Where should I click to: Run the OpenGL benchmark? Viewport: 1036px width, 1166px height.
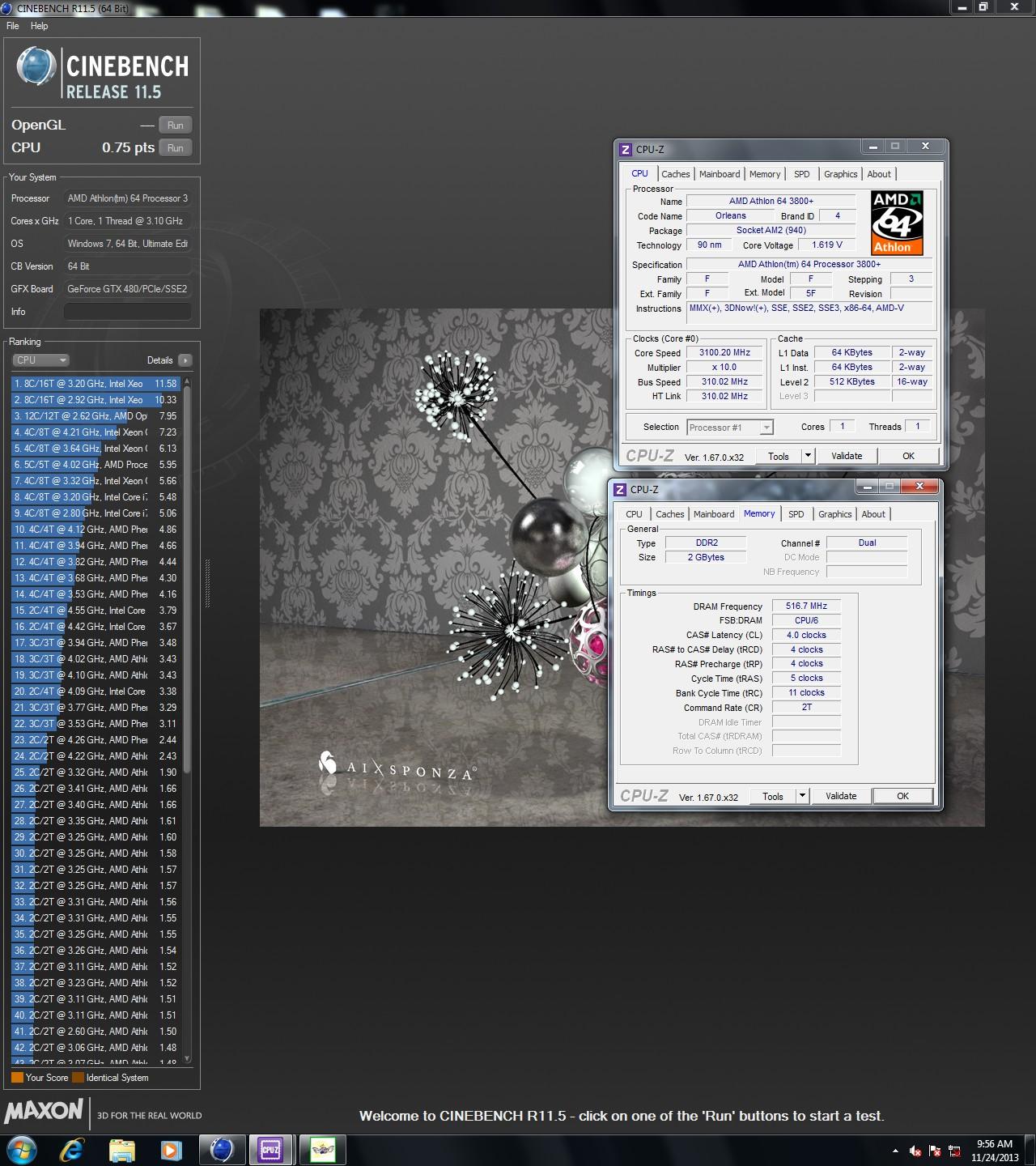176,126
